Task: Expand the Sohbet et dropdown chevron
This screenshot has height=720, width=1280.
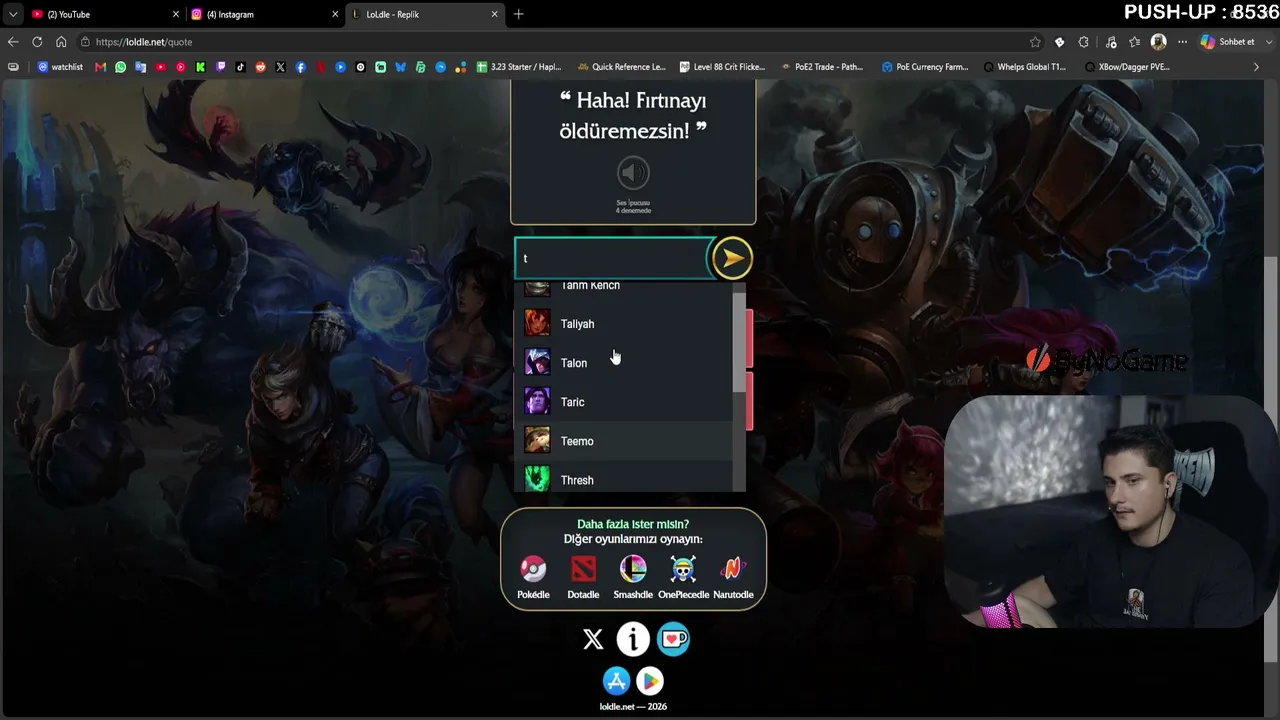Action: coord(1268,42)
